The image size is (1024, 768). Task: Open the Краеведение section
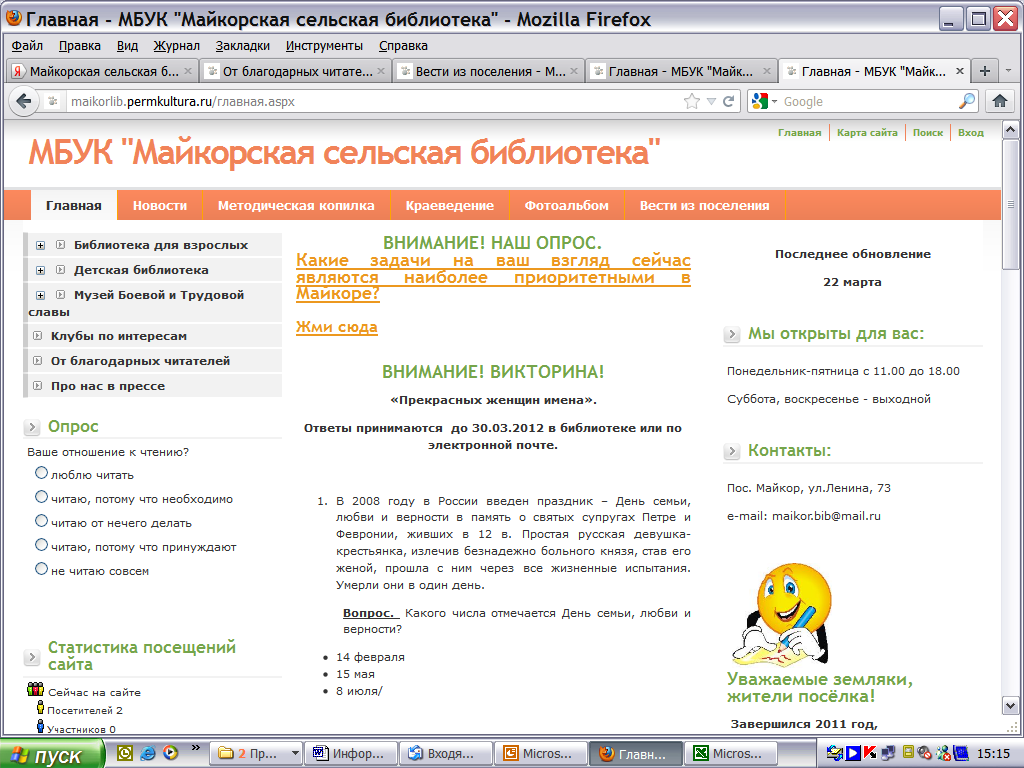click(x=449, y=205)
